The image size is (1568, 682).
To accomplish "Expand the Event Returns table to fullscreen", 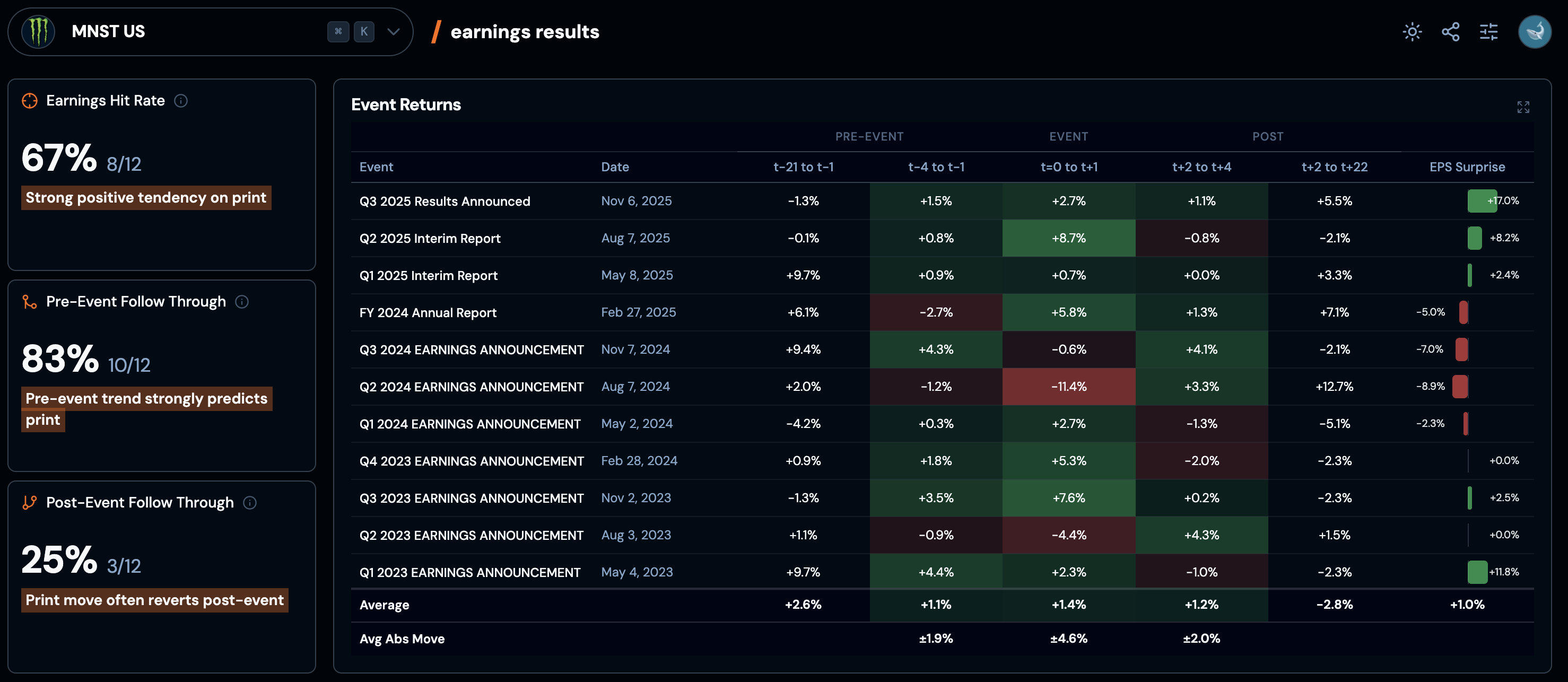I will click(1523, 107).
